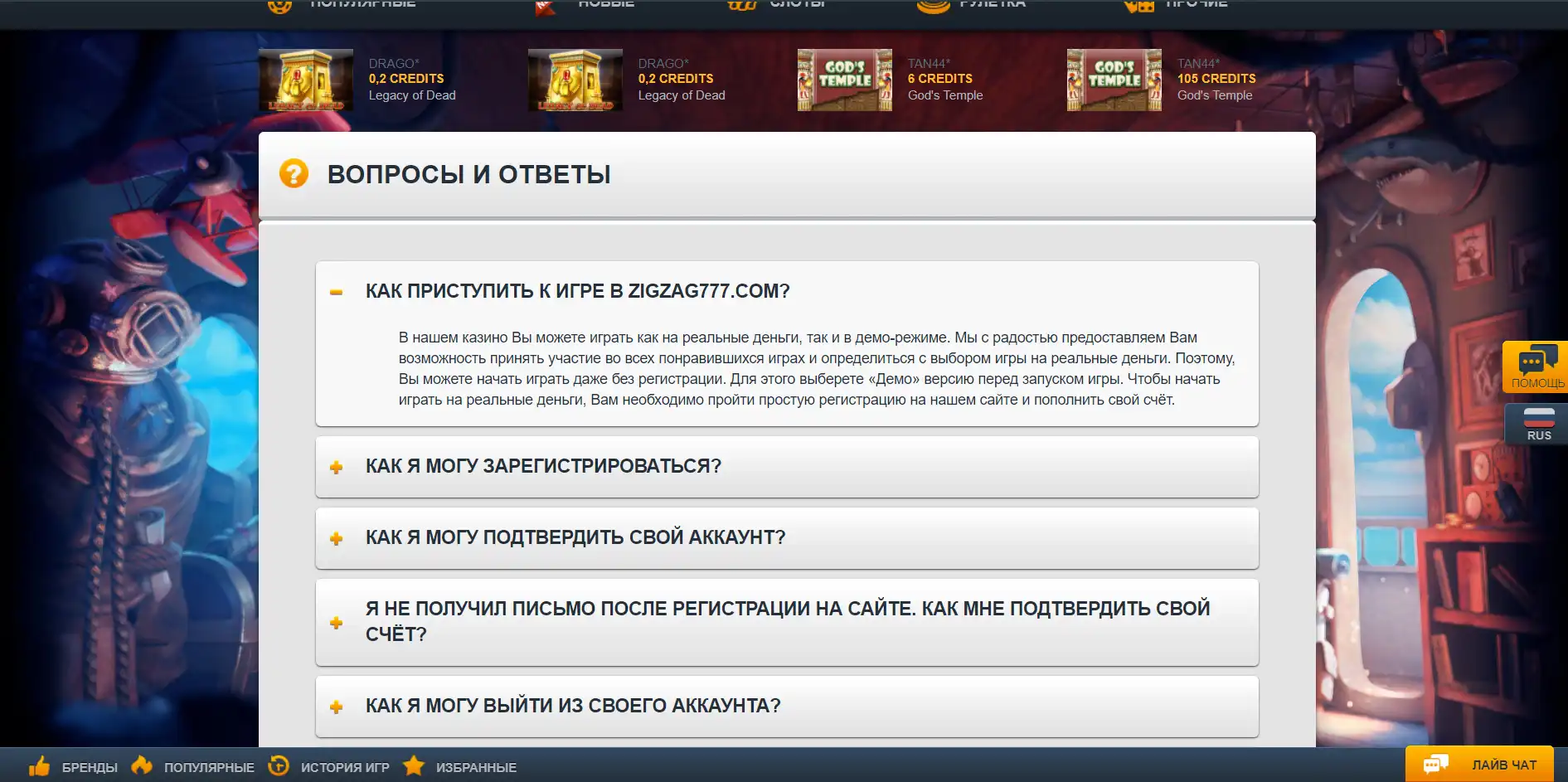Click God's Temple thumbnail with 6 credits

[x=844, y=80]
